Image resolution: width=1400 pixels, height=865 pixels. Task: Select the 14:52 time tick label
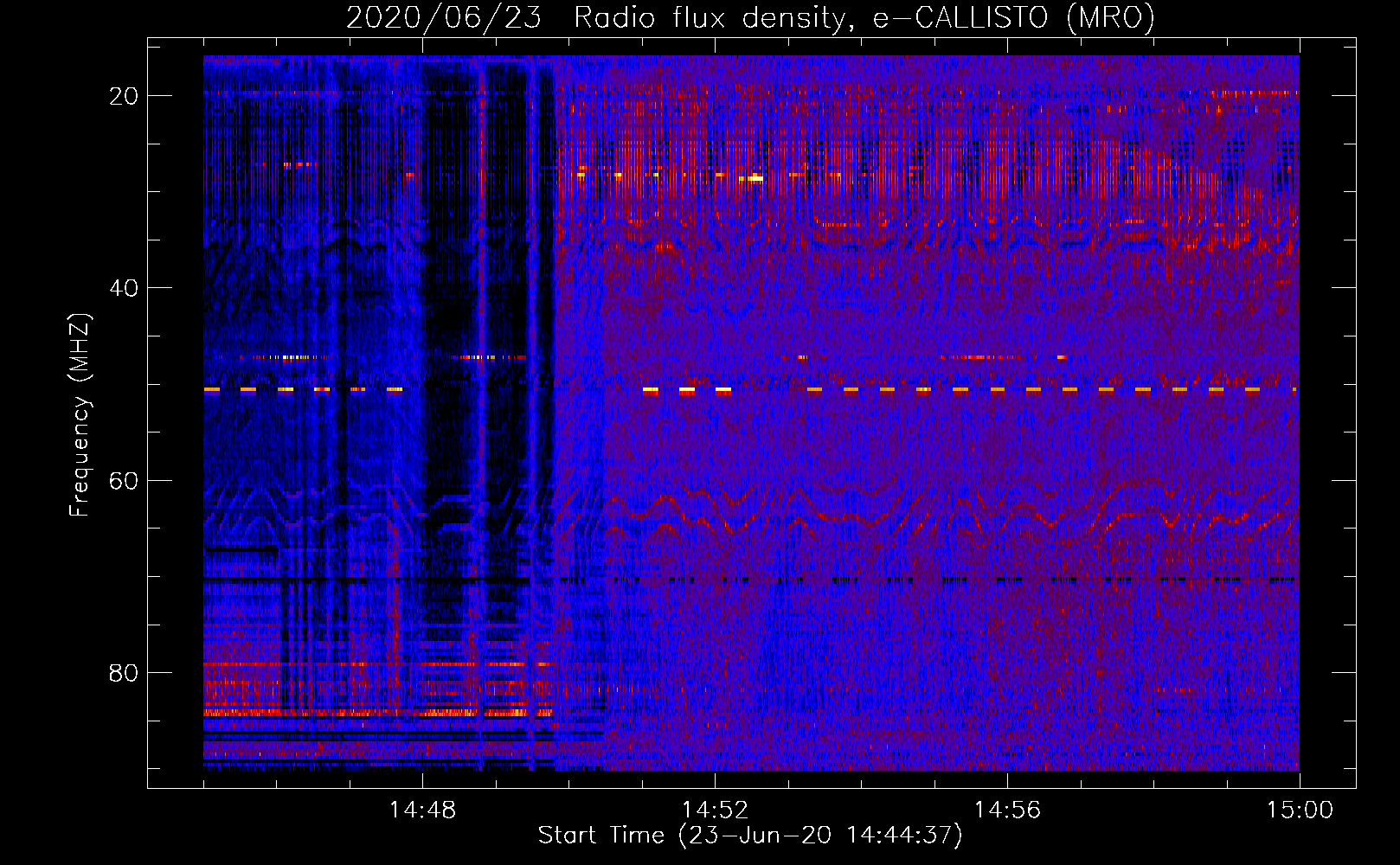(715, 811)
